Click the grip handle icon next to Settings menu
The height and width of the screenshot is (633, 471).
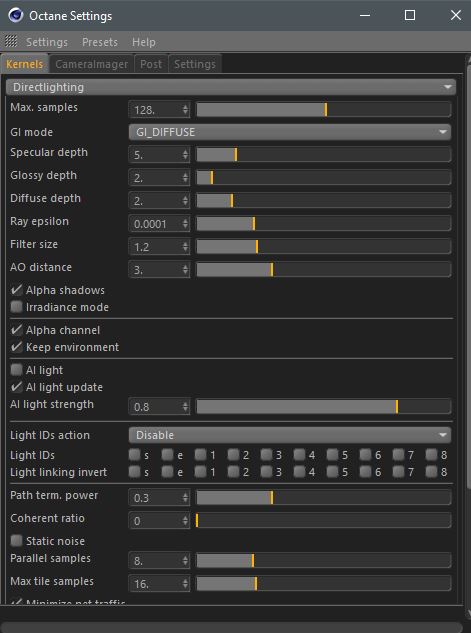click(x=11, y=41)
